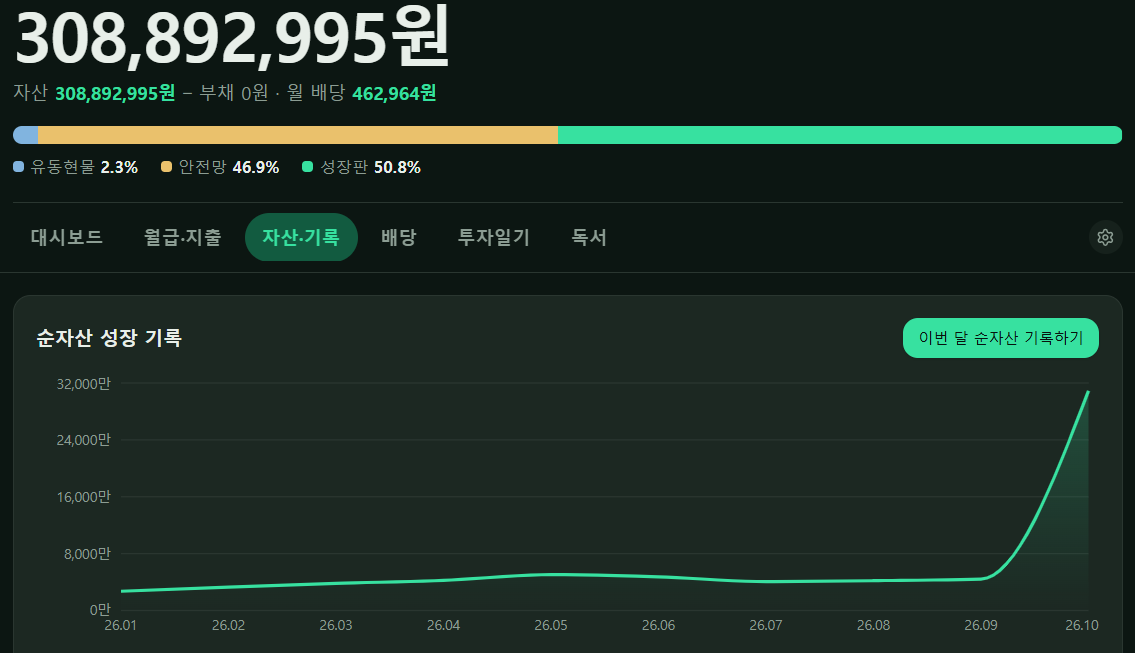This screenshot has height=653, width=1135.
Task: Click the 성장판 50.8% legend label
Action: [370, 167]
